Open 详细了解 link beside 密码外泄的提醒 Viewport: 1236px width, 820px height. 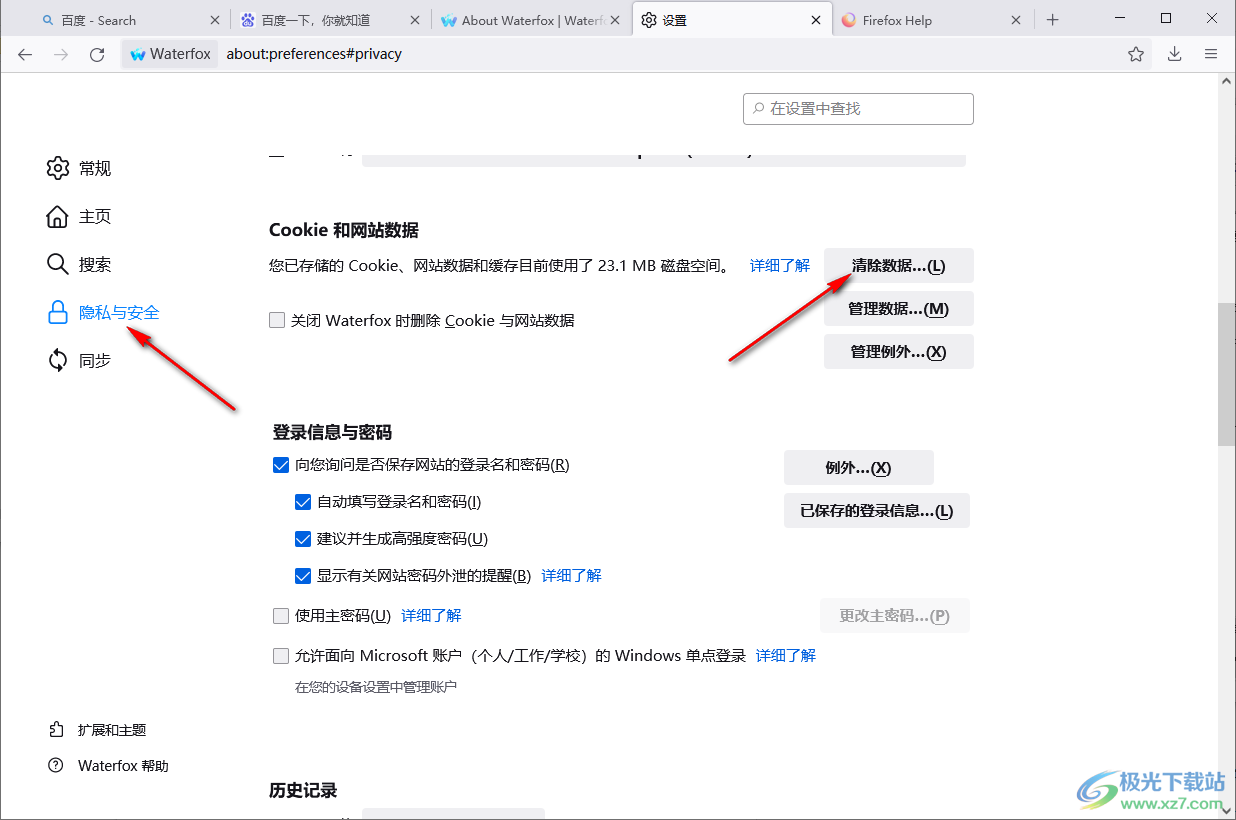(572, 576)
